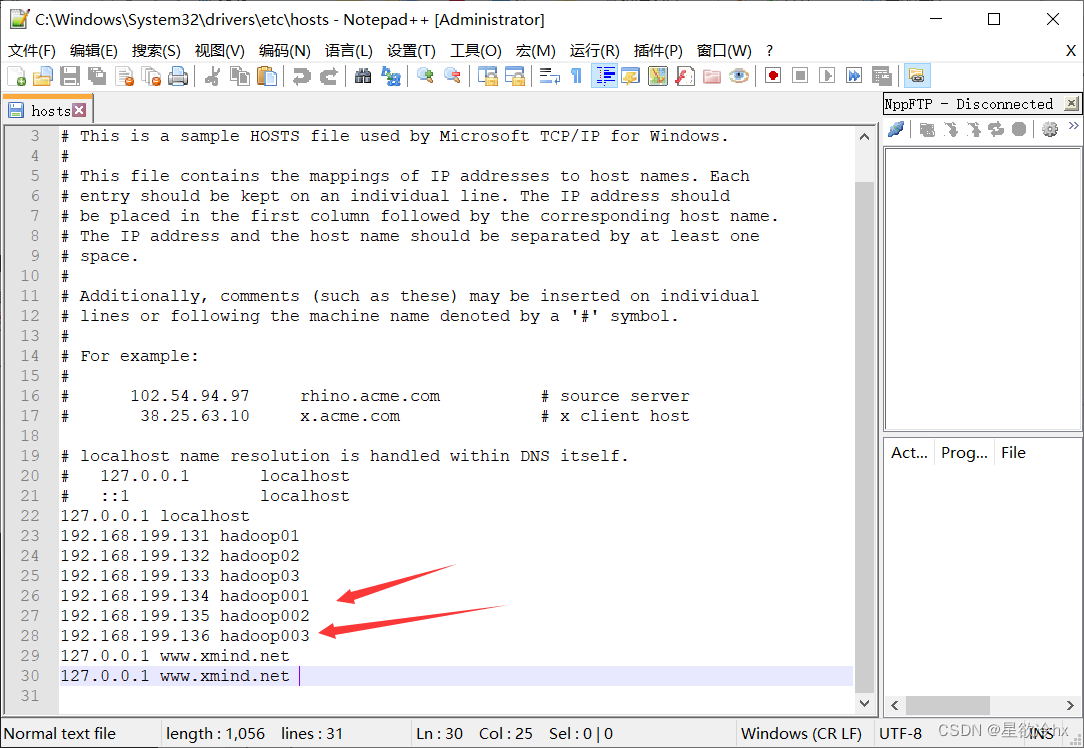The width and height of the screenshot is (1084, 748).
Task: Open the ? help menu
Action: (x=769, y=50)
